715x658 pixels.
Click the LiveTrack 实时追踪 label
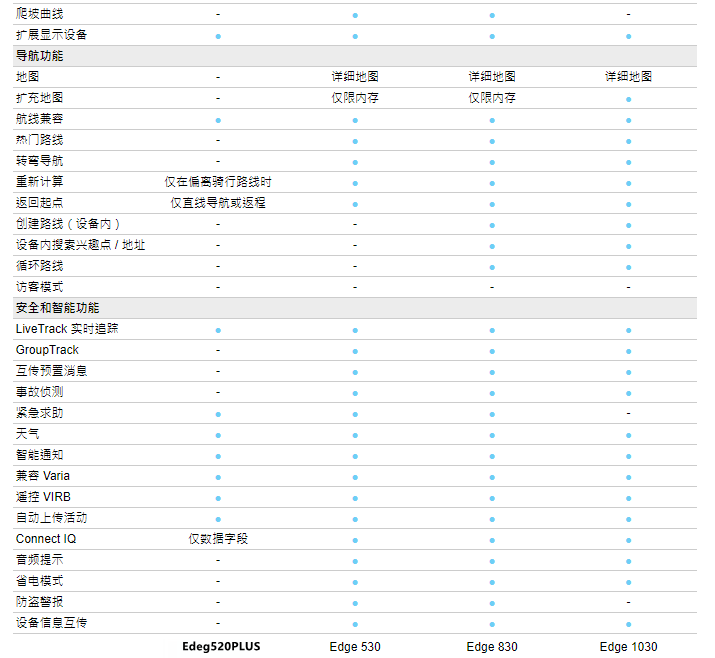[67, 329]
